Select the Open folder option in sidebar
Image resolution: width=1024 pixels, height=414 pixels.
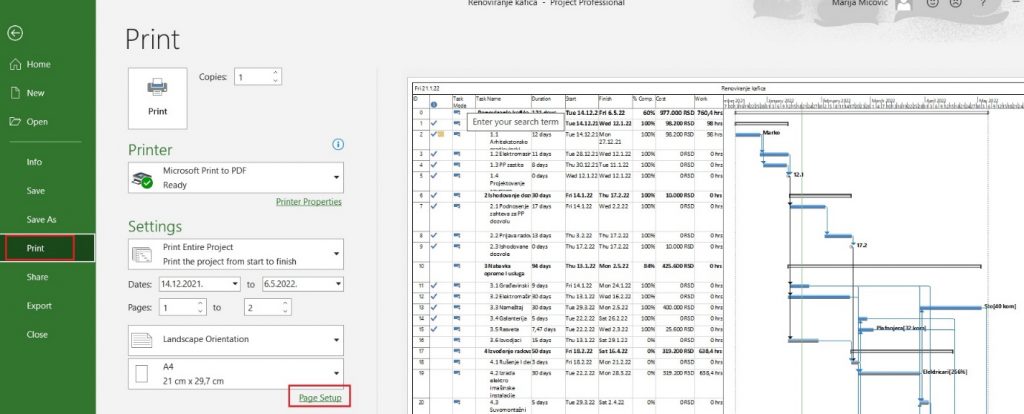click(x=36, y=122)
